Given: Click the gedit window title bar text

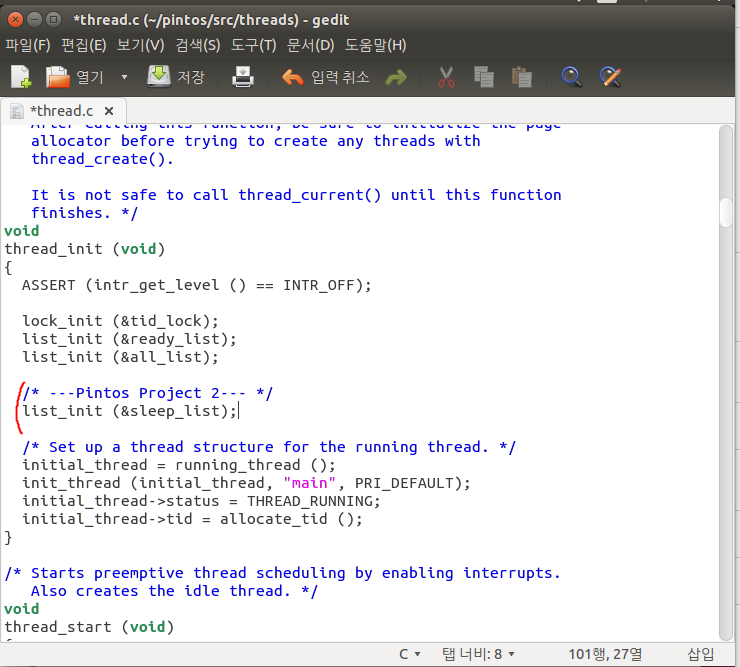Looking at the screenshot, I should tap(211, 20).
